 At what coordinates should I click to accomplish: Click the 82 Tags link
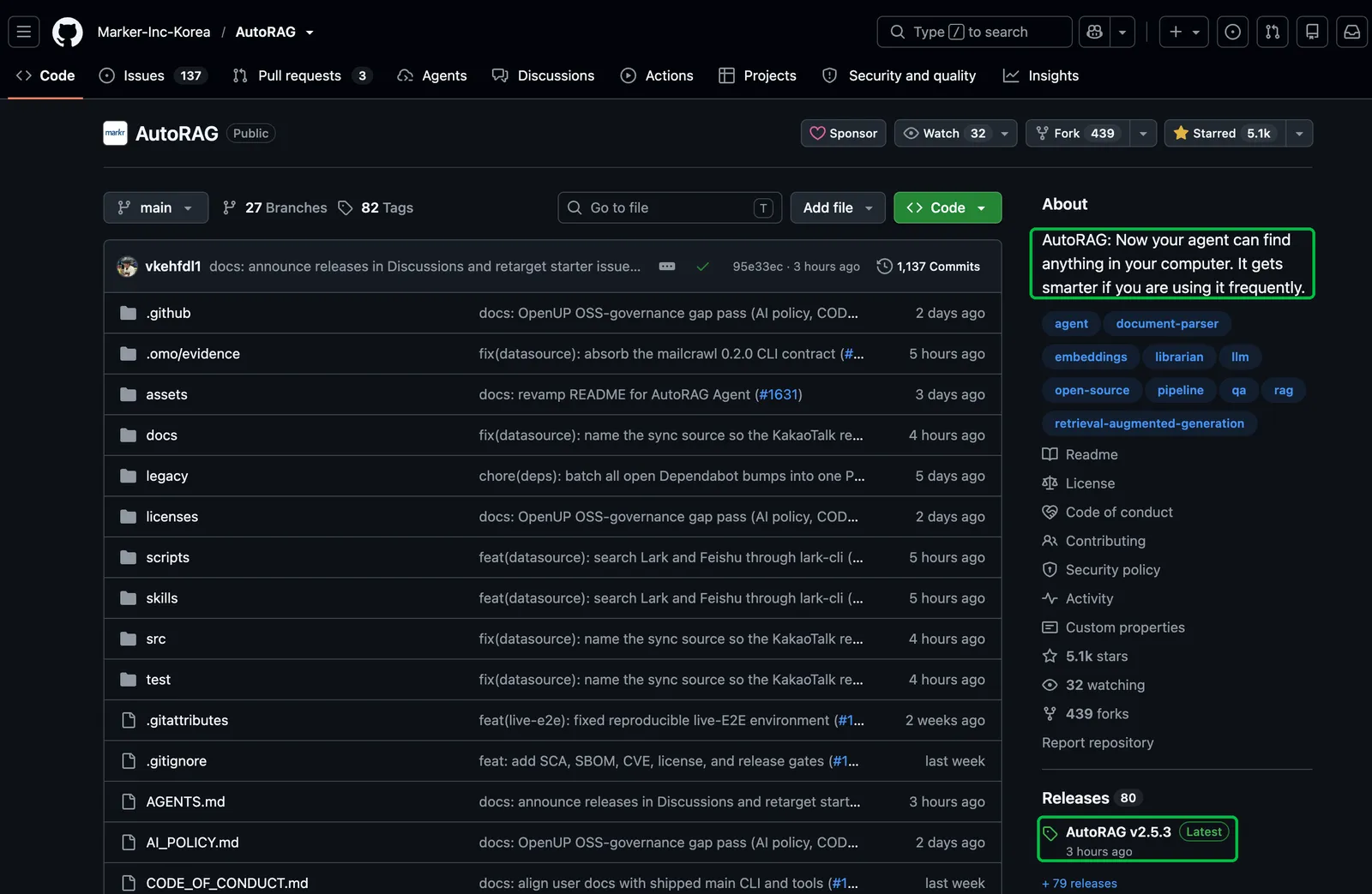point(376,207)
